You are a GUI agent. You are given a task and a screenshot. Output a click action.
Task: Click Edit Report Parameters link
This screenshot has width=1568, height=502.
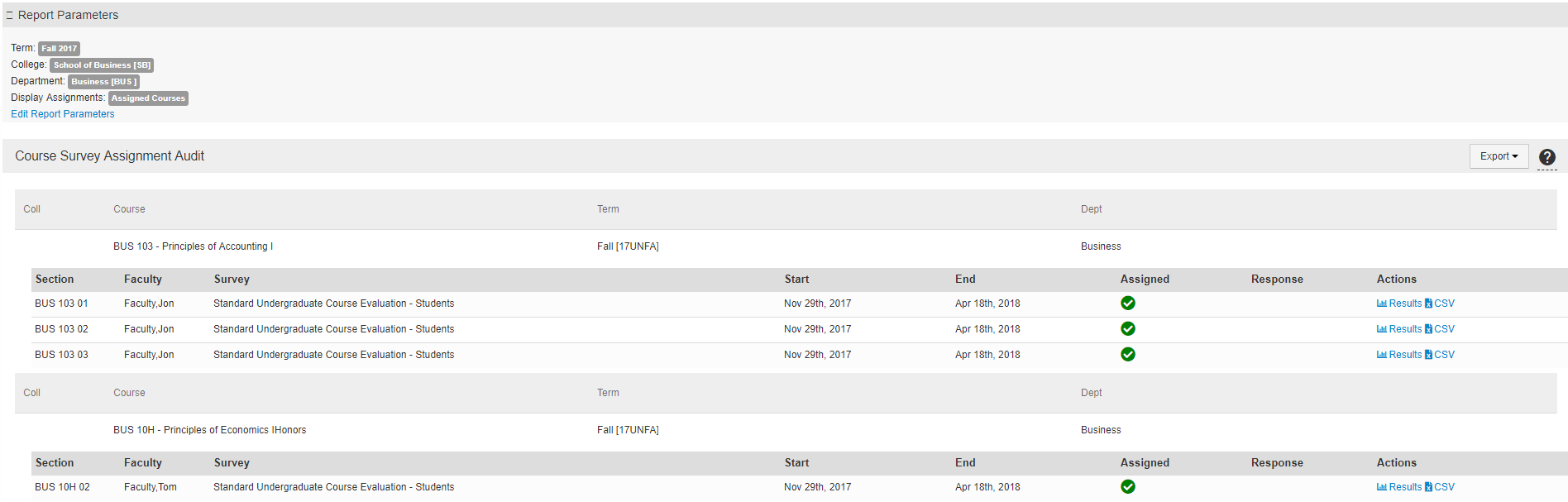(x=63, y=114)
